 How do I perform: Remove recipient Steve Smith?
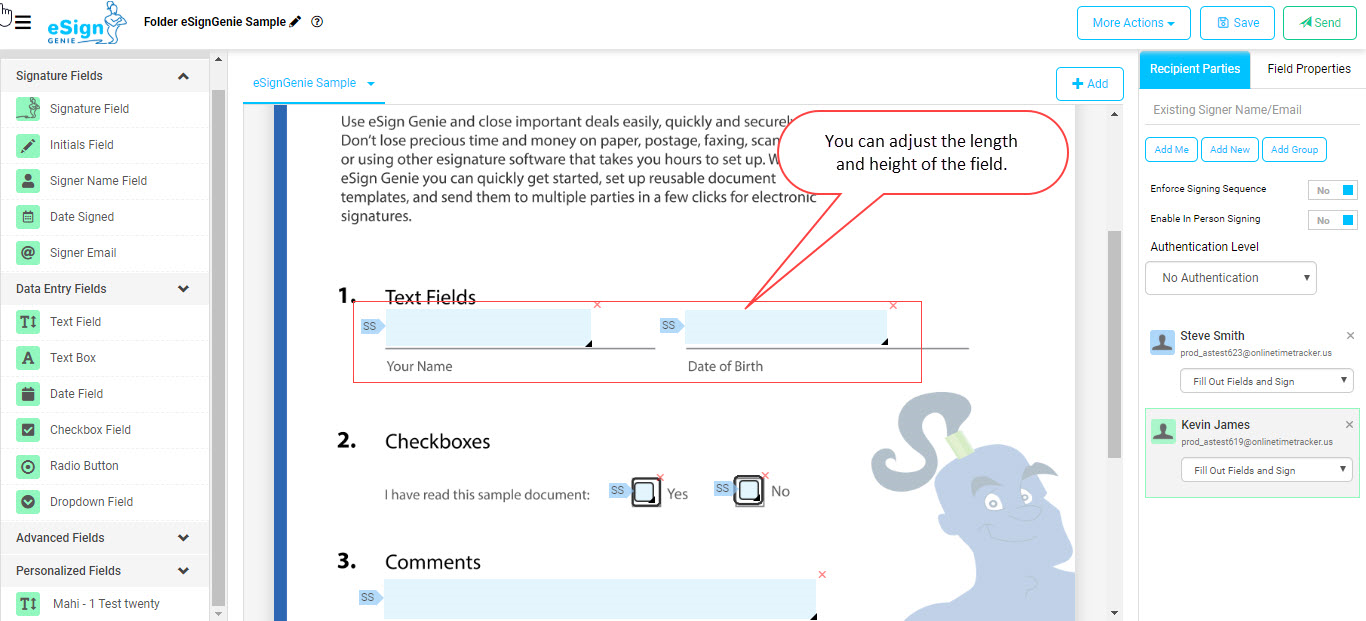pyautogui.click(x=1350, y=336)
